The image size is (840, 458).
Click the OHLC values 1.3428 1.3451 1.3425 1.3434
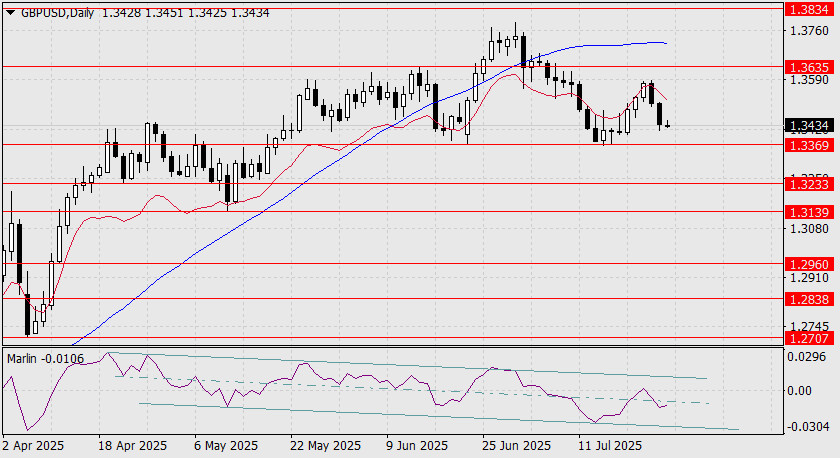pyautogui.click(x=185, y=12)
